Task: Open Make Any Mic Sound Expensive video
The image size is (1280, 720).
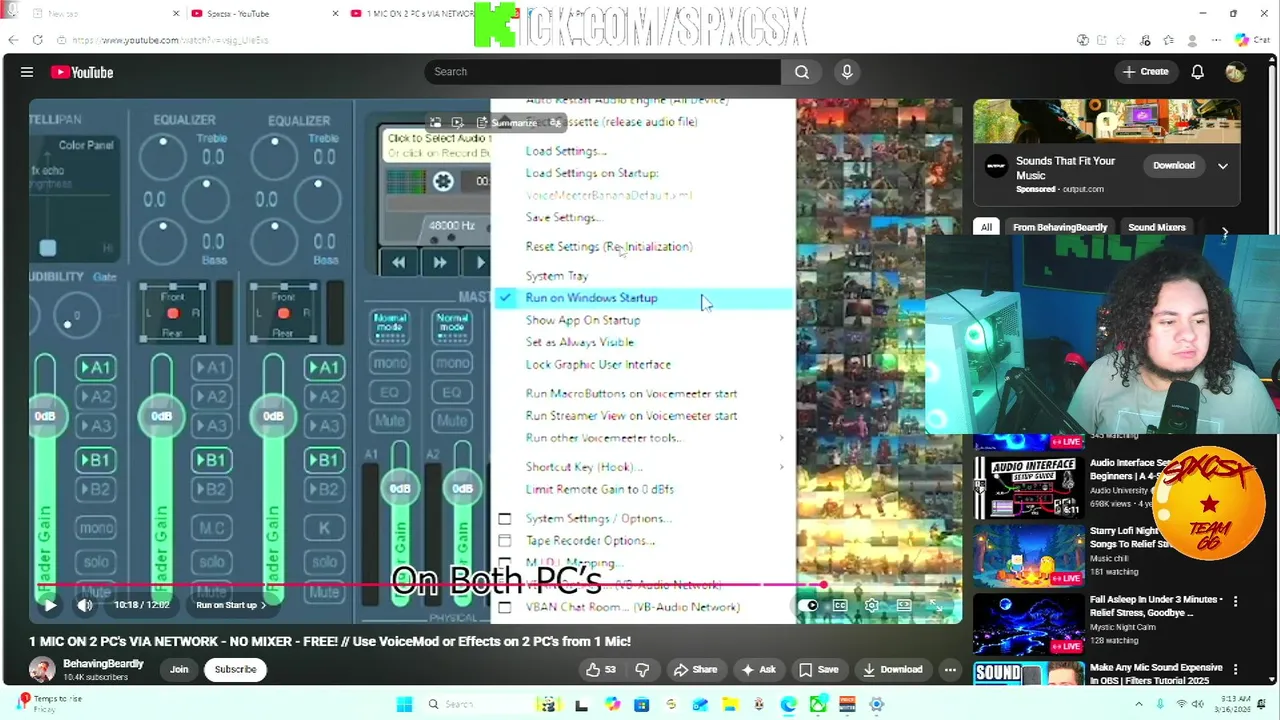Action: [x=1156, y=673]
